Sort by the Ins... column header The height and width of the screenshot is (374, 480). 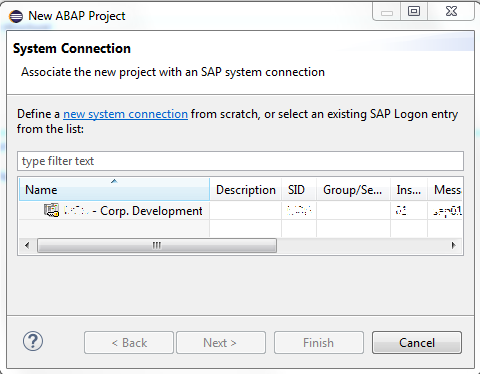click(x=409, y=189)
